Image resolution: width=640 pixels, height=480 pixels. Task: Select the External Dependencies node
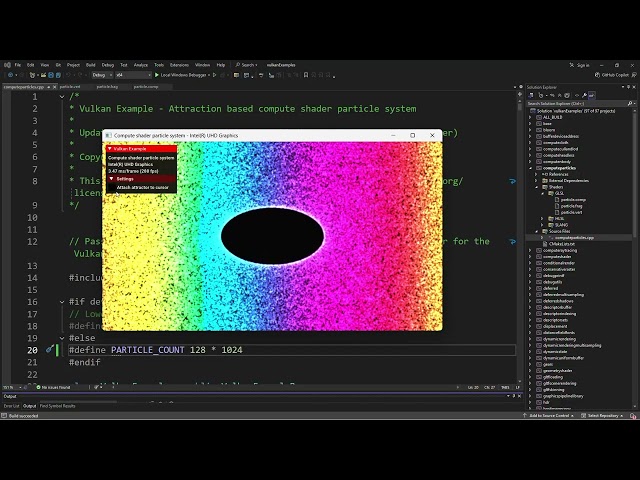click(565, 181)
